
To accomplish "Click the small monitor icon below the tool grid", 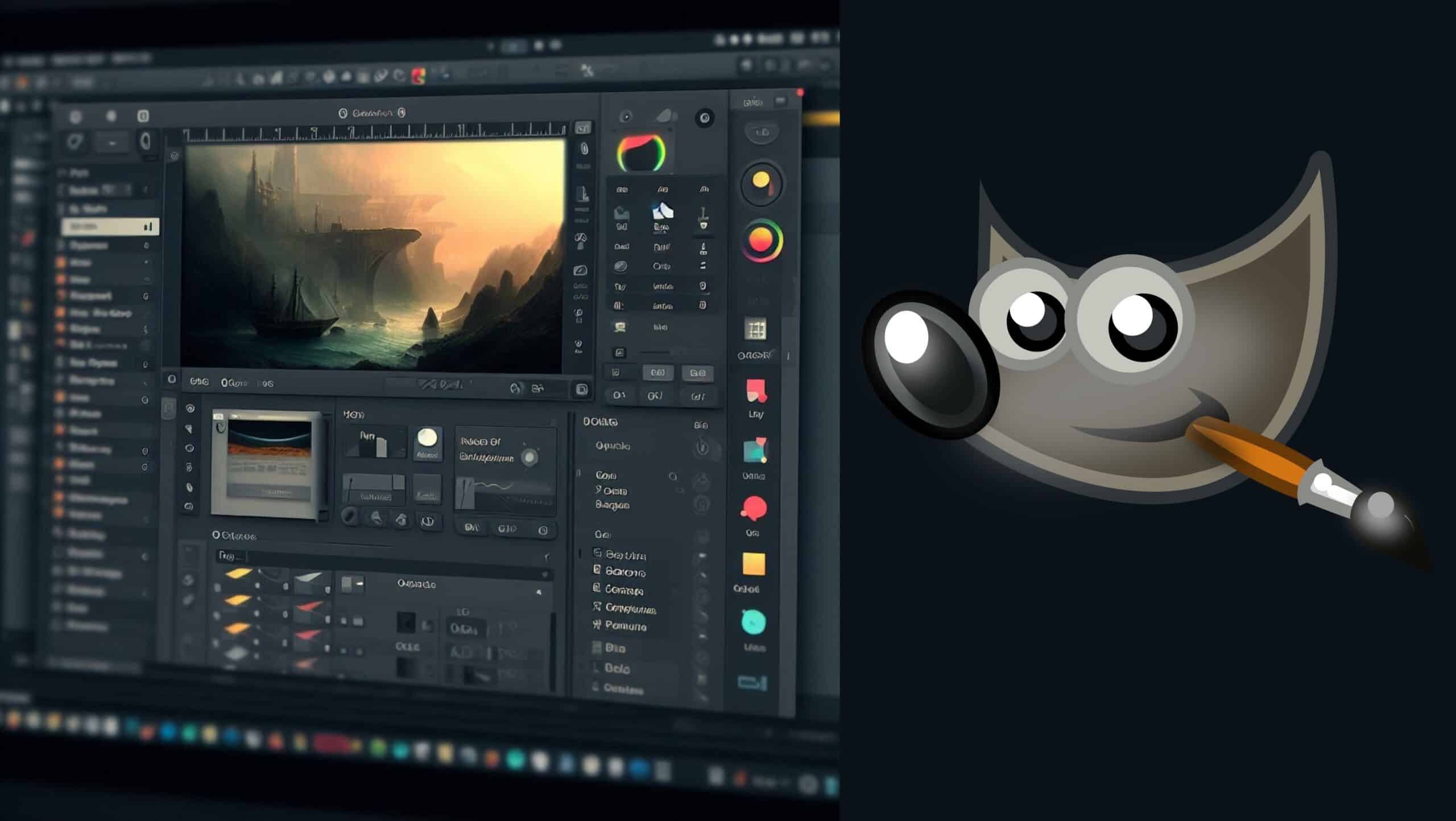I will 620,327.
